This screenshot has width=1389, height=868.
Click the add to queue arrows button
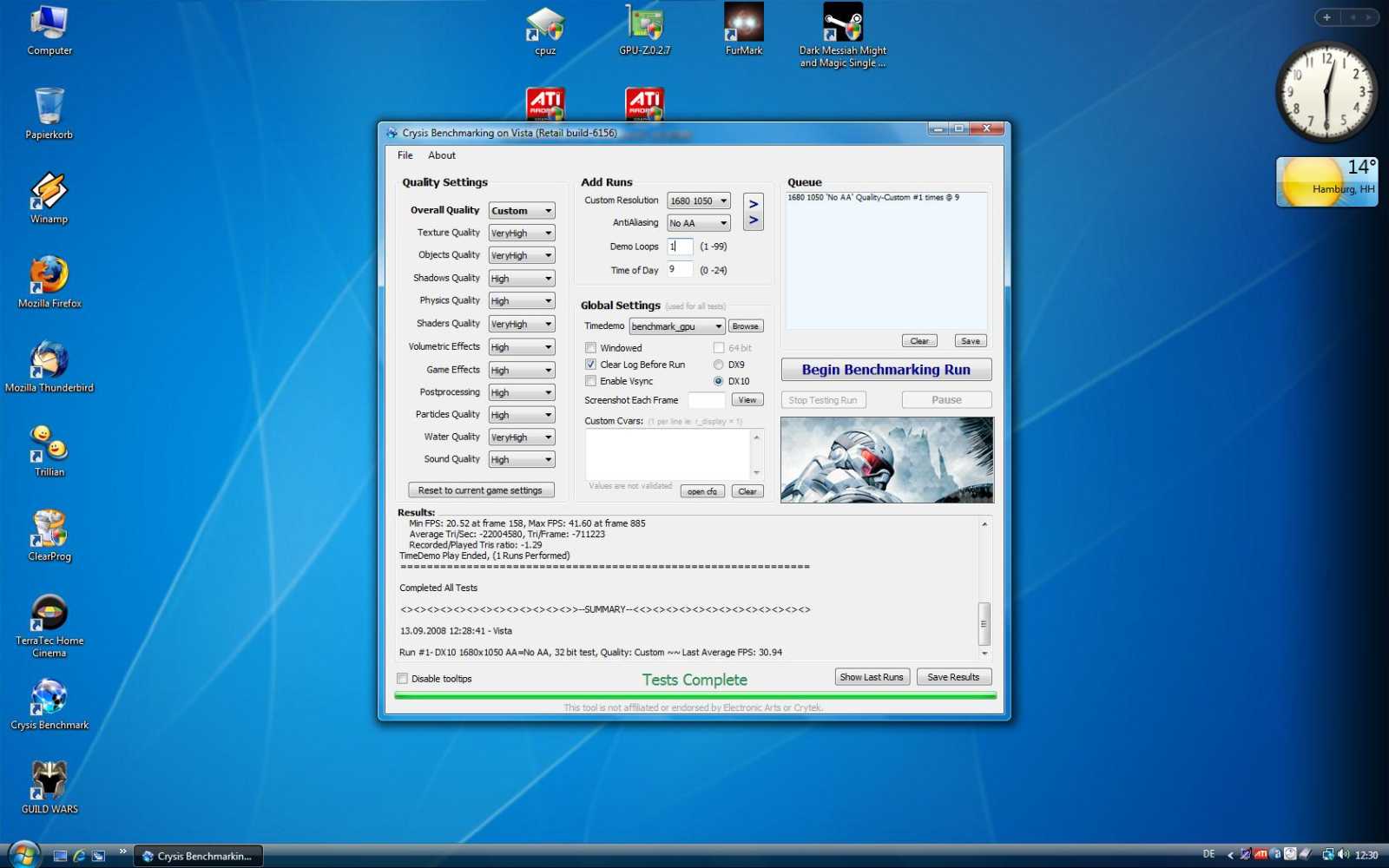[x=754, y=212]
